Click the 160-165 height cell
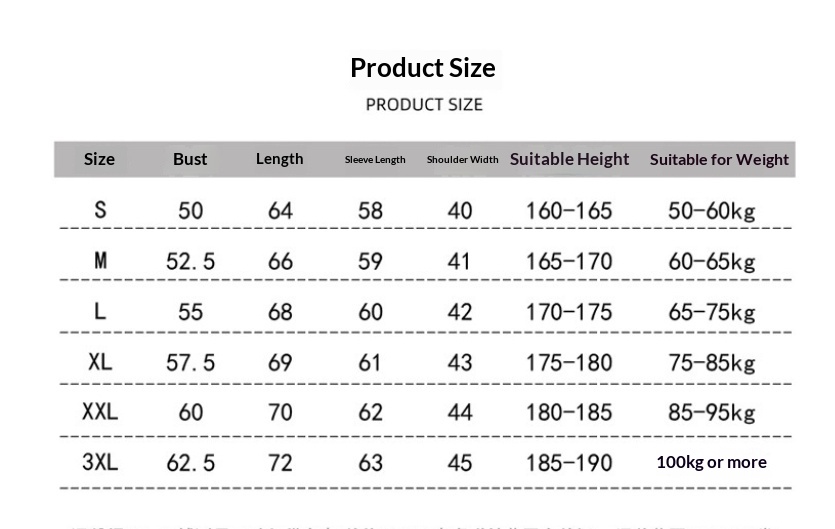835x529 pixels. pyautogui.click(x=569, y=211)
